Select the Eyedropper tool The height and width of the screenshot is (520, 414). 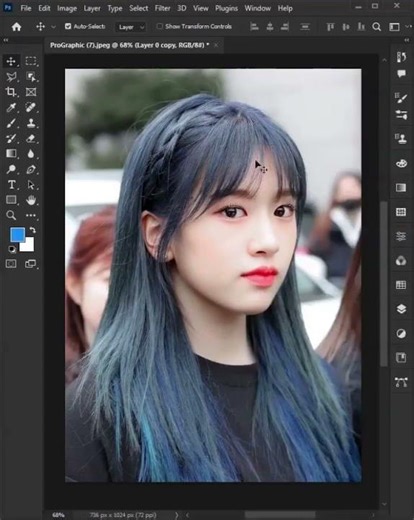click(x=11, y=107)
